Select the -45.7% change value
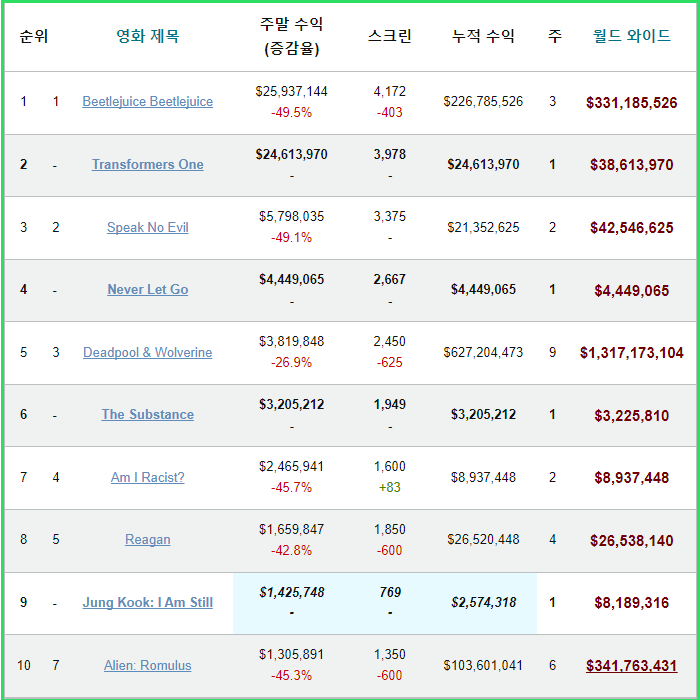This screenshot has height=700, width=700. coord(292,487)
